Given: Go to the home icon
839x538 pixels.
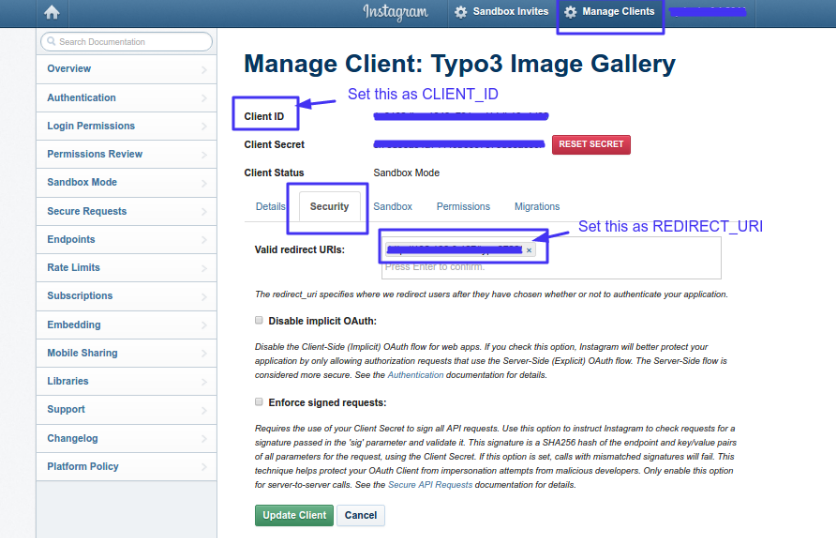Looking at the screenshot, I should 52,12.
